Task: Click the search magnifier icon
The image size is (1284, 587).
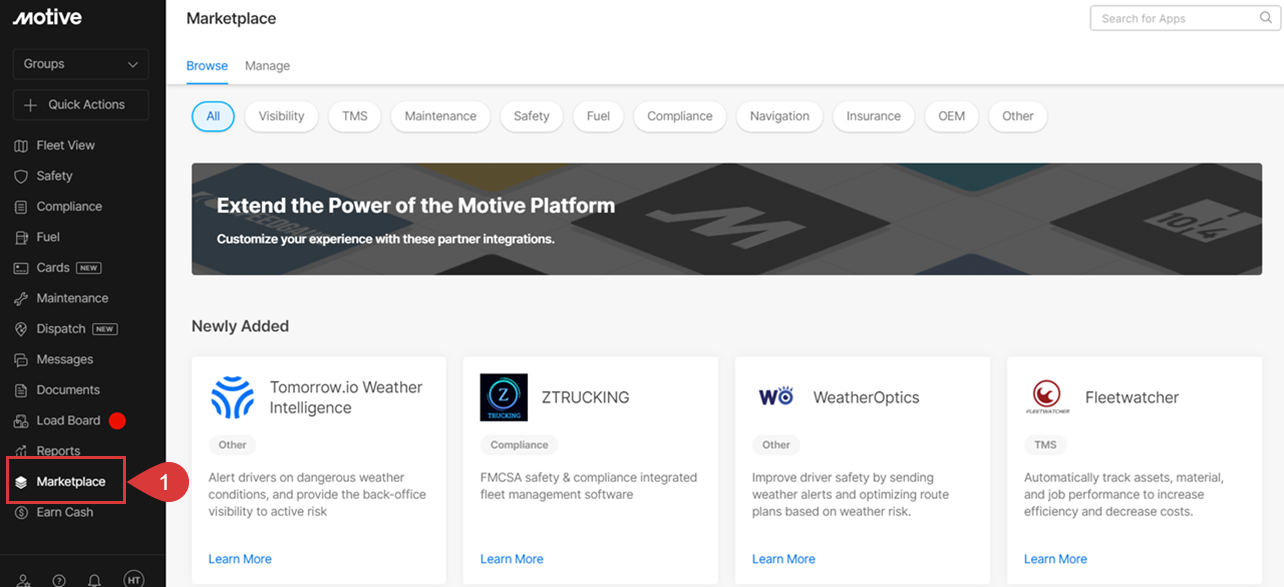Action: [x=1266, y=18]
